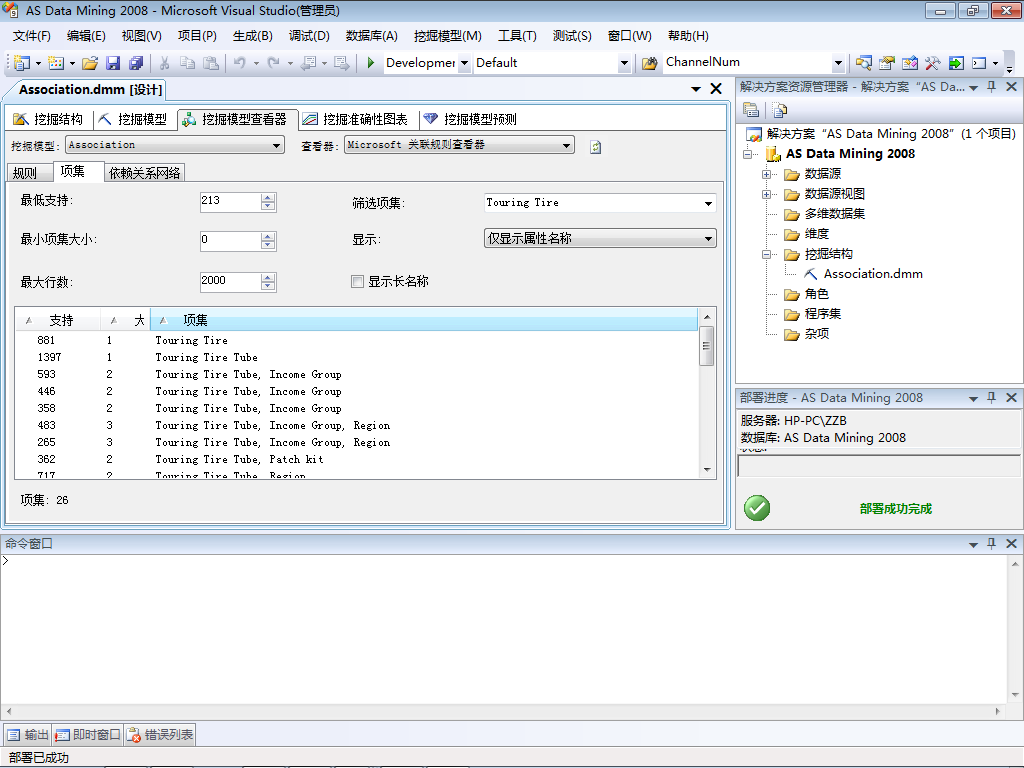Click the Find in Files icon beside ChannelNum
This screenshot has width=1024, height=768.
(649, 63)
